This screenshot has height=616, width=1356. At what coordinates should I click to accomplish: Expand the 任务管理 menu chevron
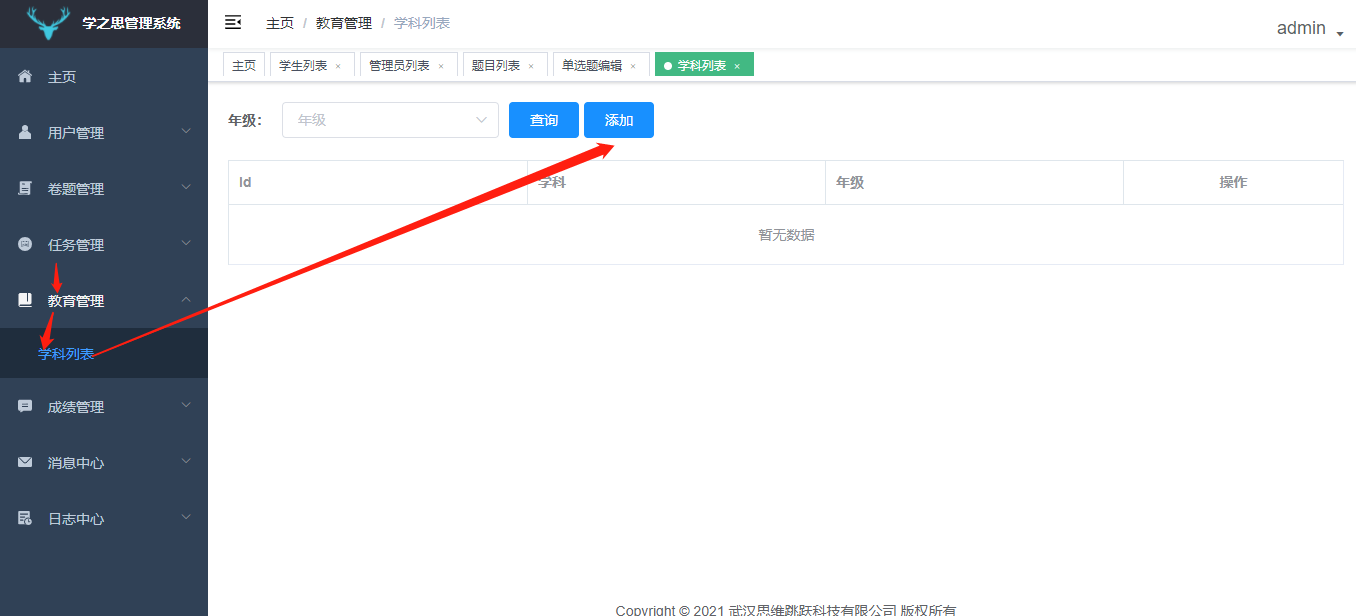pos(186,243)
